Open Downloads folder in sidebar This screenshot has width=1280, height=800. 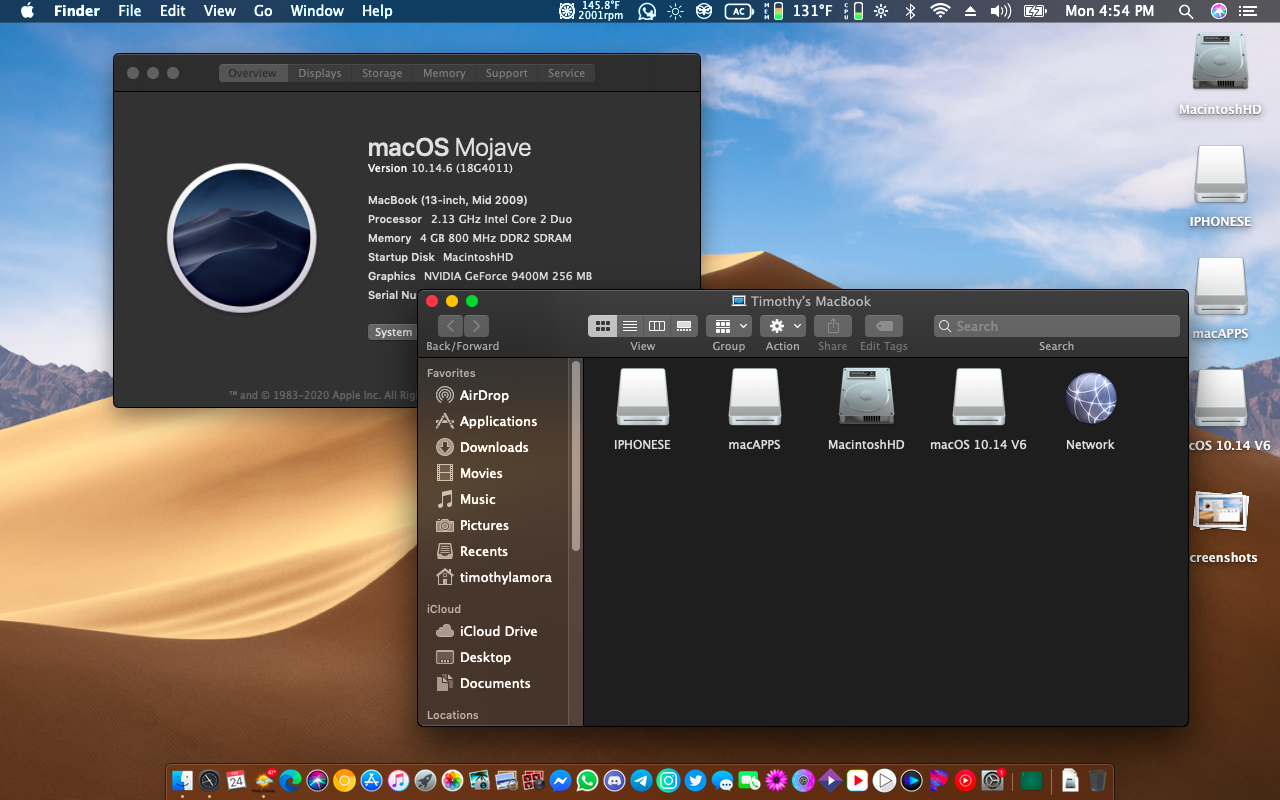(x=494, y=447)
